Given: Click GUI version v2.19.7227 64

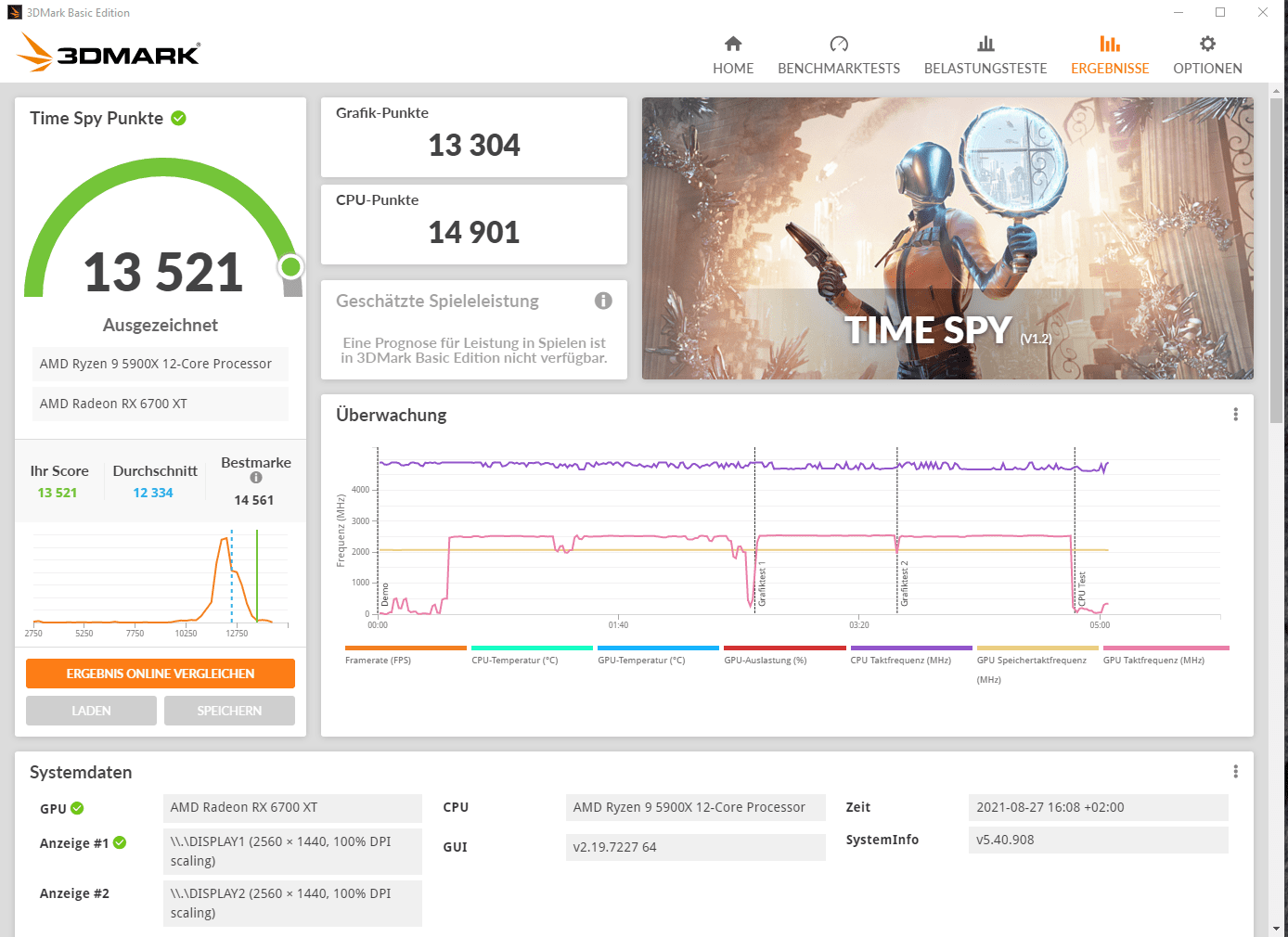Looking at the screenshot, I should click(x=696, y=847).
